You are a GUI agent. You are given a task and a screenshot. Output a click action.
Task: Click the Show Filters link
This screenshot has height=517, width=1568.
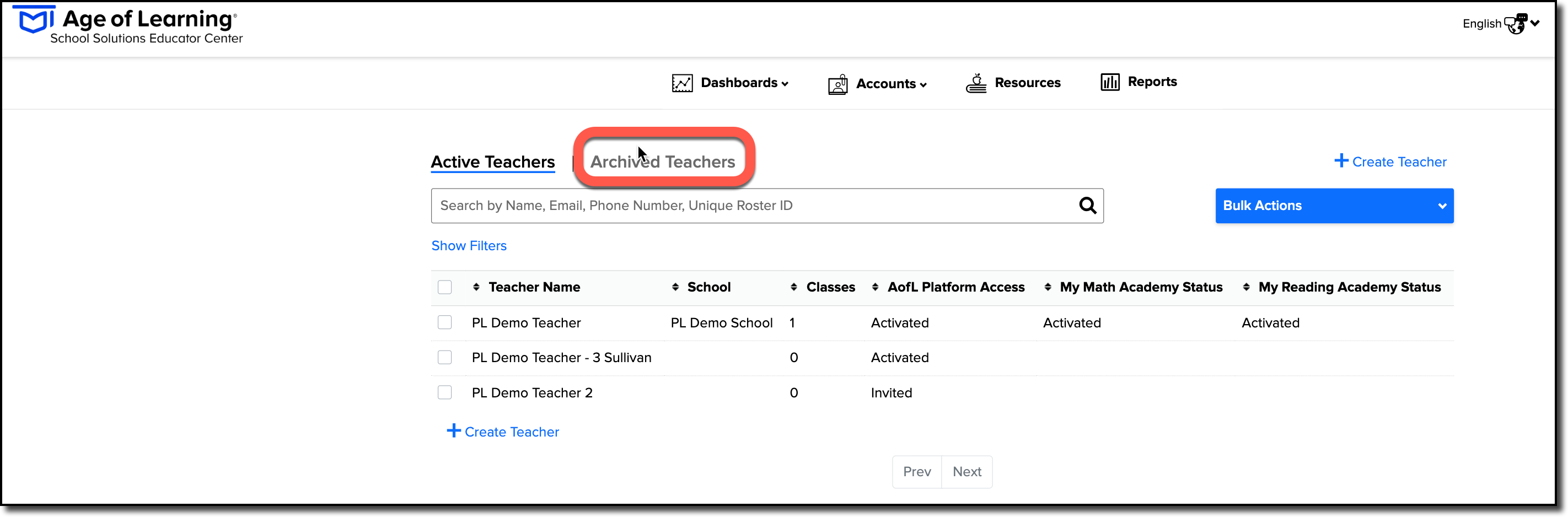point(469,245)
